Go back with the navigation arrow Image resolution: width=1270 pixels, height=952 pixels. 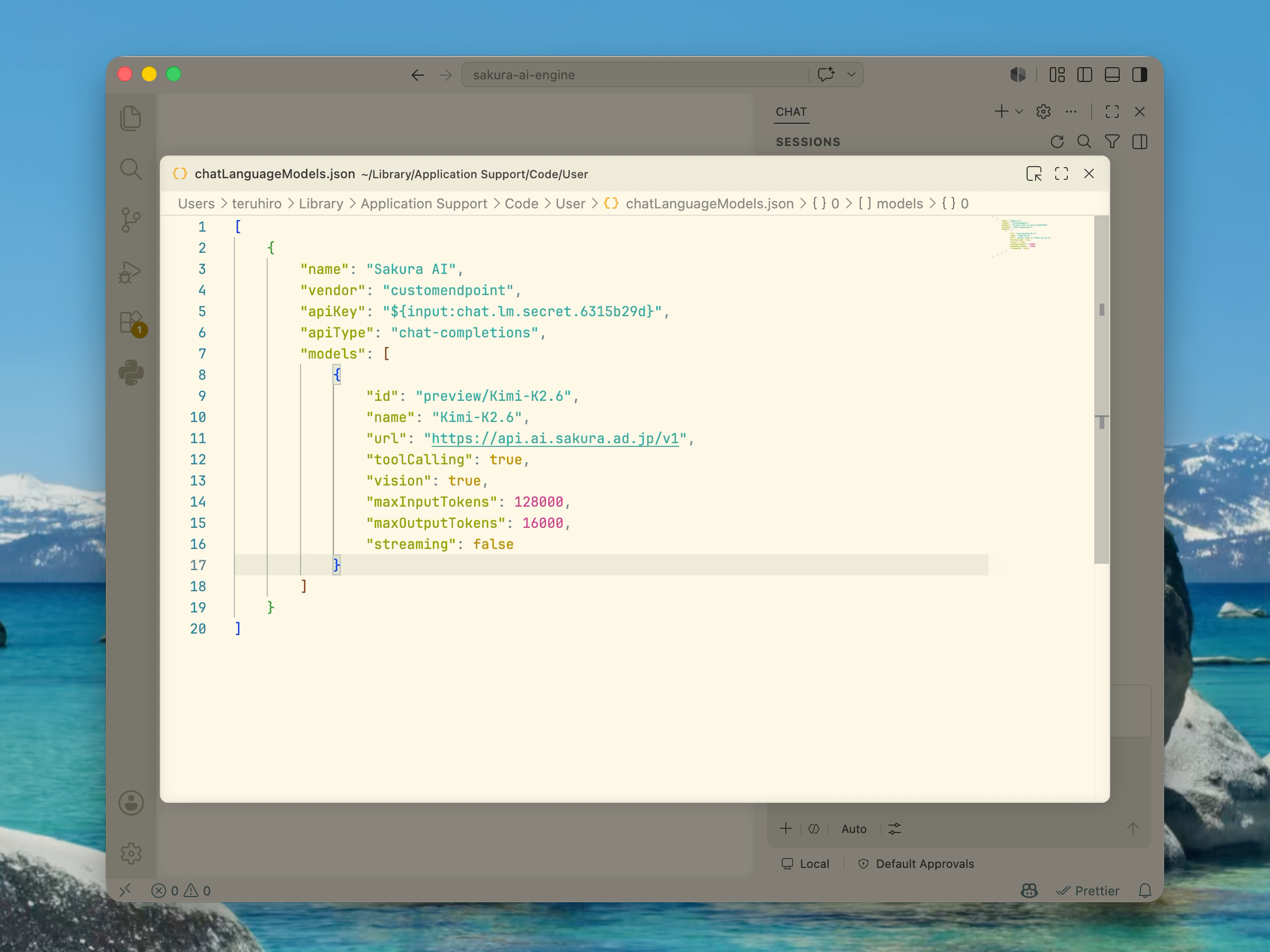(x=418, y=75)
